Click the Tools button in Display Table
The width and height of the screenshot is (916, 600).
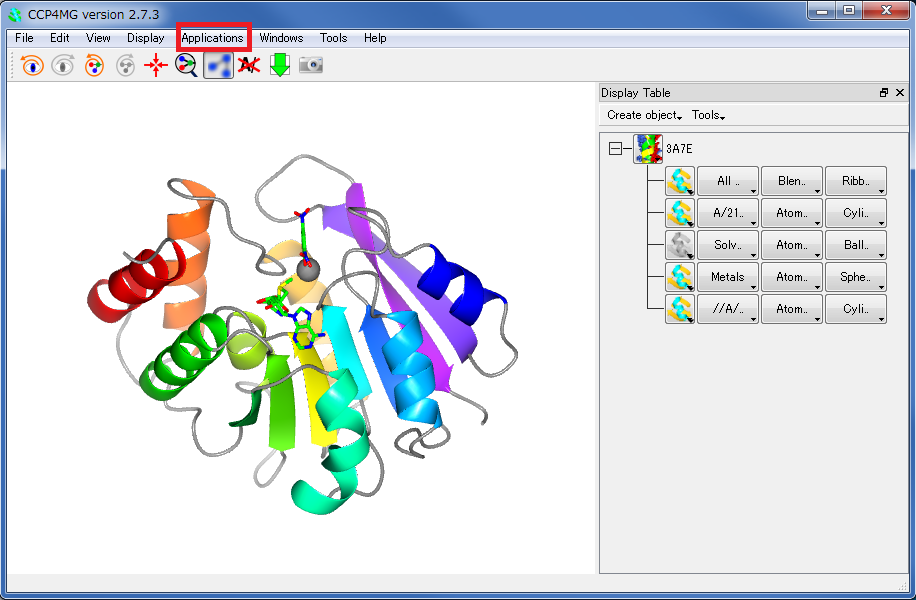(708, 115)
